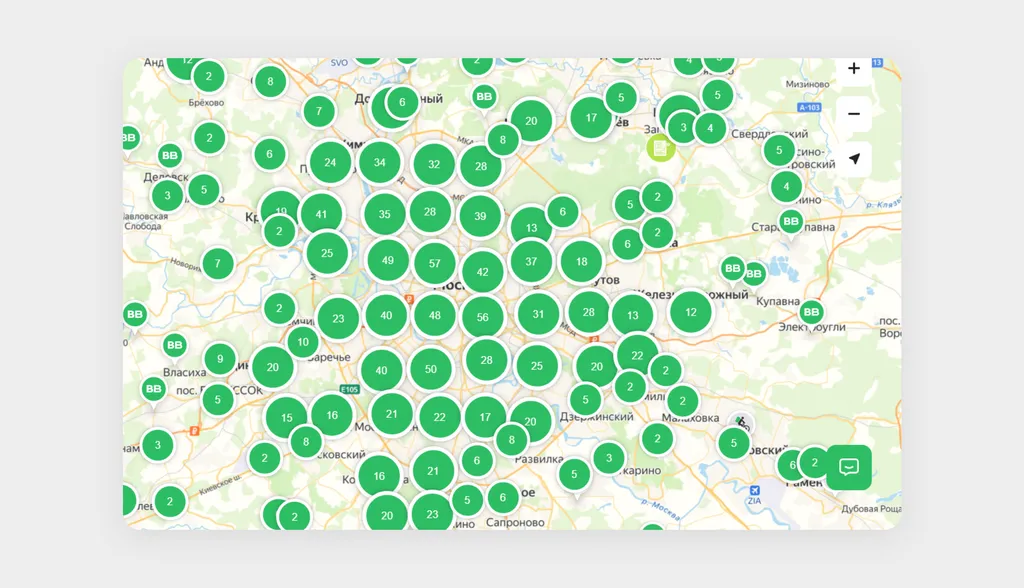Open the cluster 2 above Малаховка label
The width and height of the screenshot is (1024, 588).
tap(682, 400)
